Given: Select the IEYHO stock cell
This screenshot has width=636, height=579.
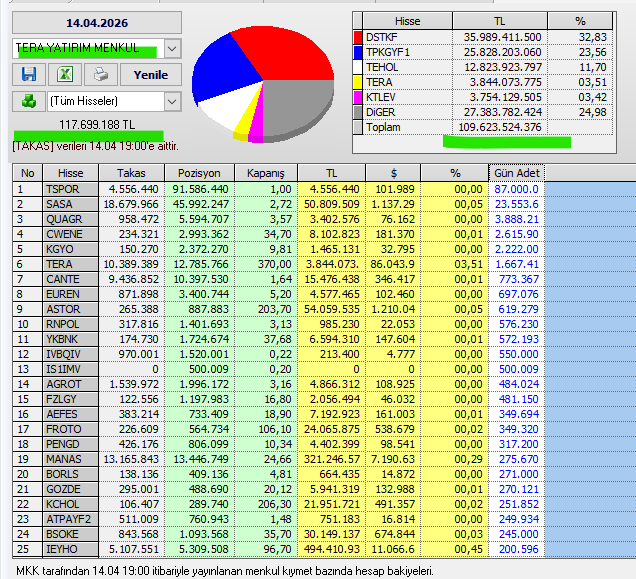Looking at the screenshot, I should pos(71,550).
